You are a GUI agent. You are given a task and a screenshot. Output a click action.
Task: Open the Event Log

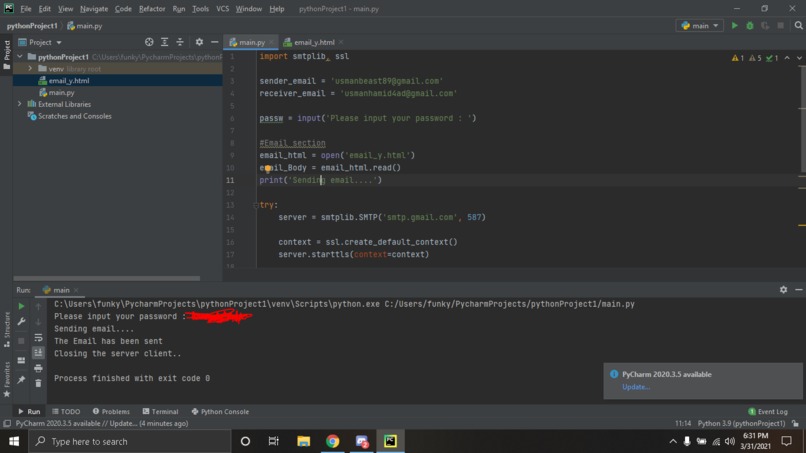pyautogui.click(x=768, y=411)
